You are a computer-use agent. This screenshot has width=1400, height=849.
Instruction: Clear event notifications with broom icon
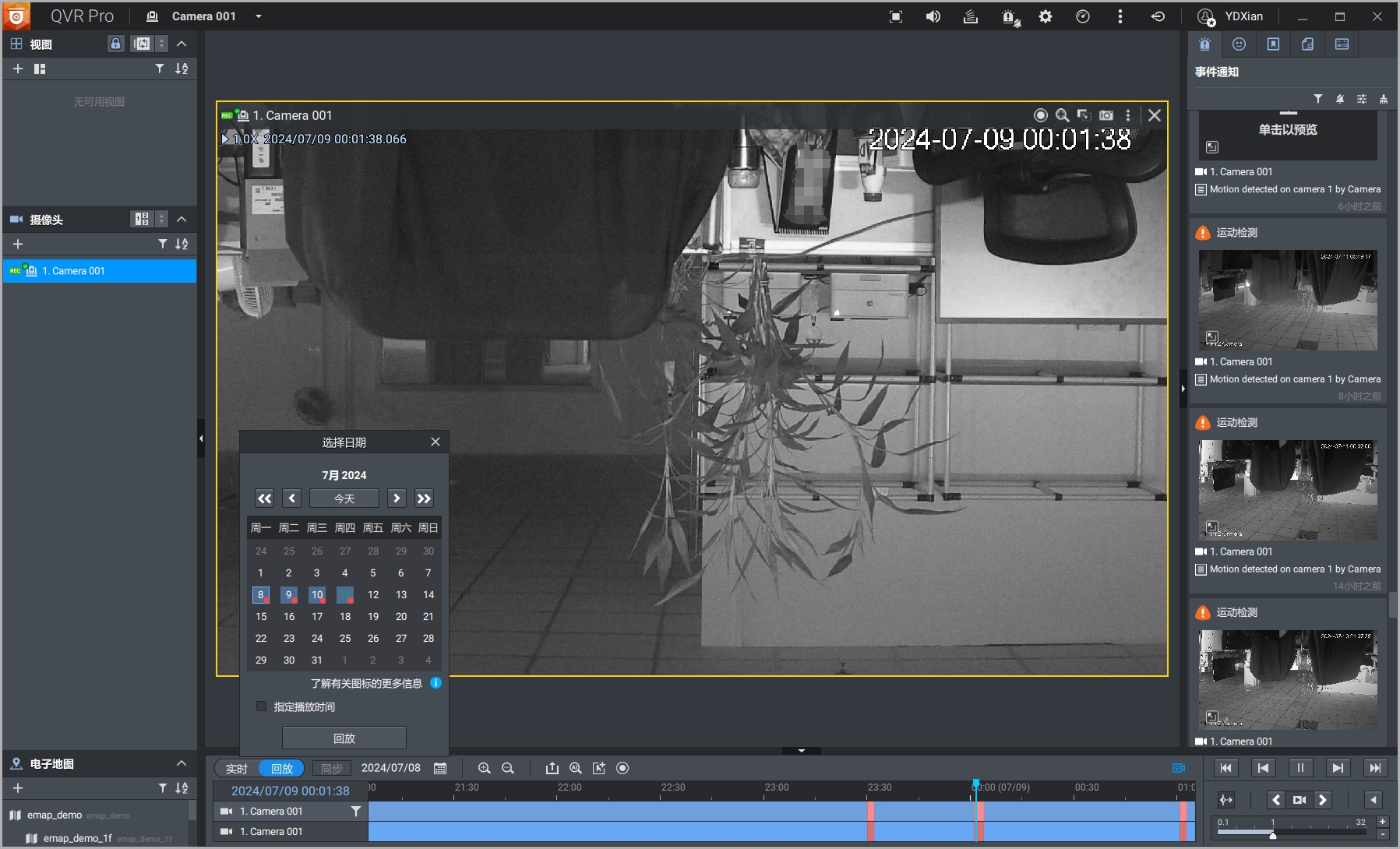[x=1383, y=99]
